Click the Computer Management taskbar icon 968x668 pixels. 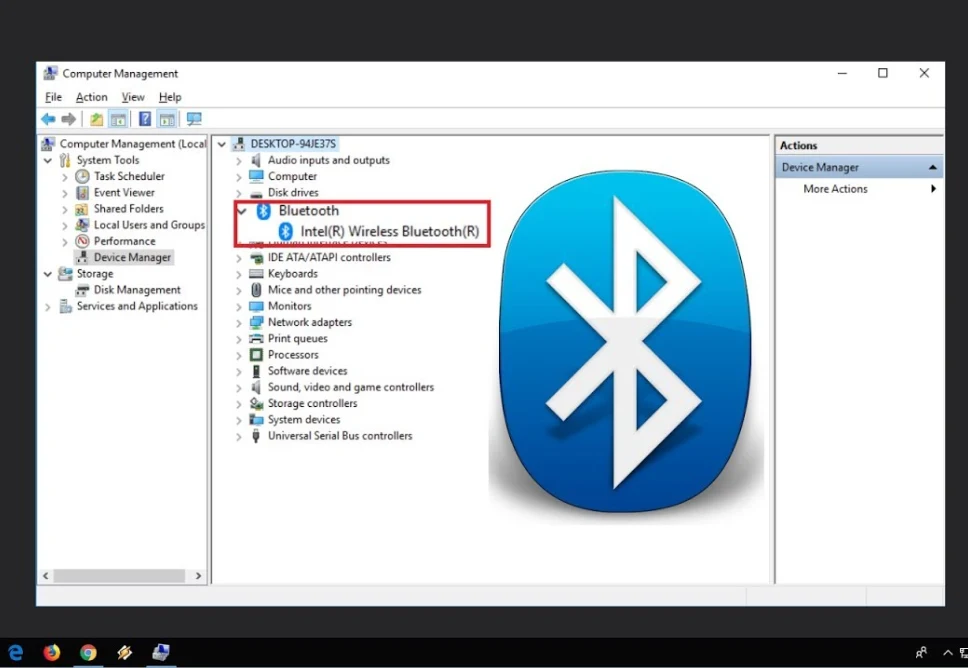click(x=161, y=653)
